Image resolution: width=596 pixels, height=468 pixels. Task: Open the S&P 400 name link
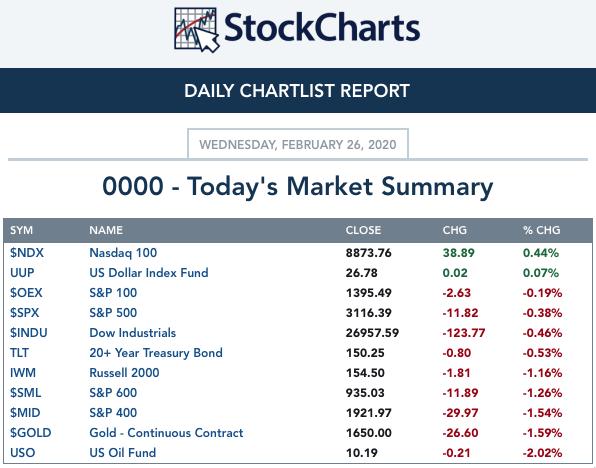pos(113,413)
